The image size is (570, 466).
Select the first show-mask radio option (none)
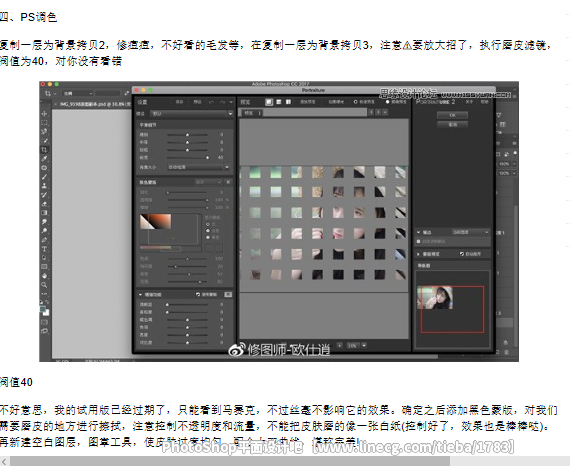click(208, 224)
